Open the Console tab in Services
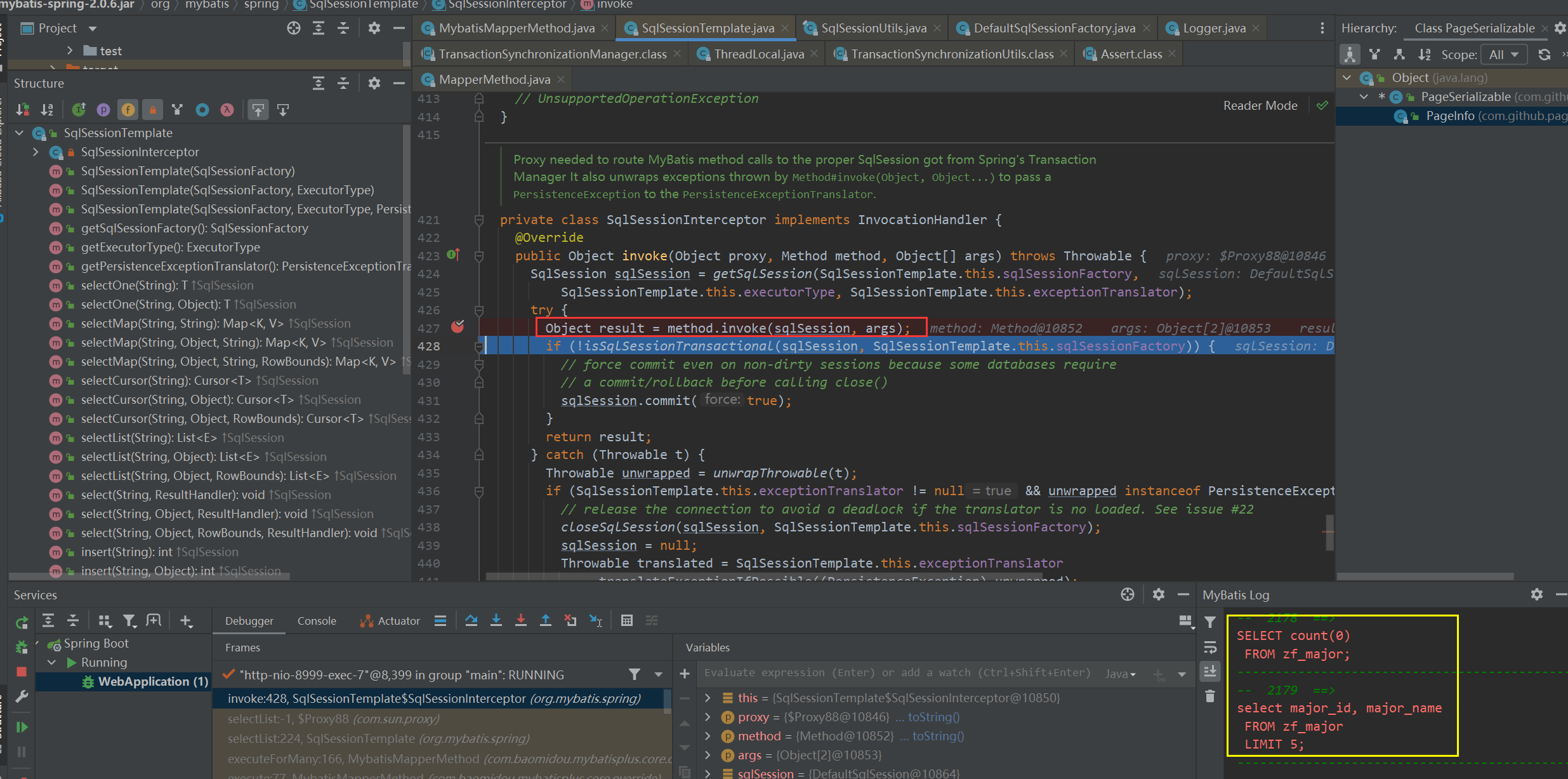This screenshot has height=779, width=1568. 316,621
